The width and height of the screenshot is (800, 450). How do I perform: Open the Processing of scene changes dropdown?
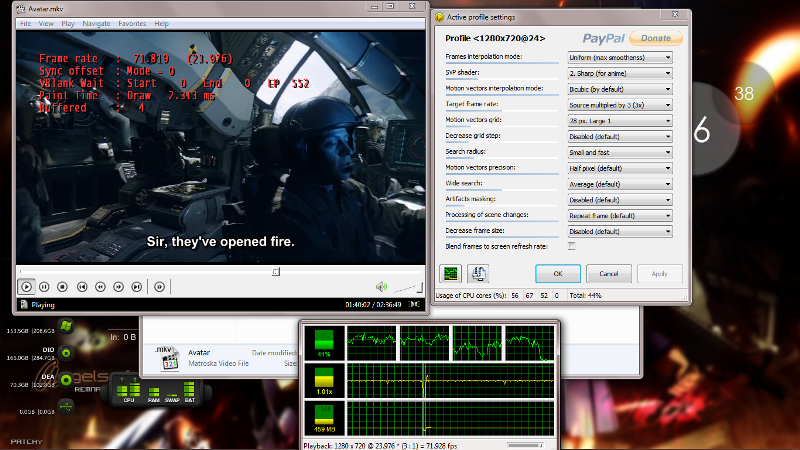pyautogui.click(x=620, y=216)
